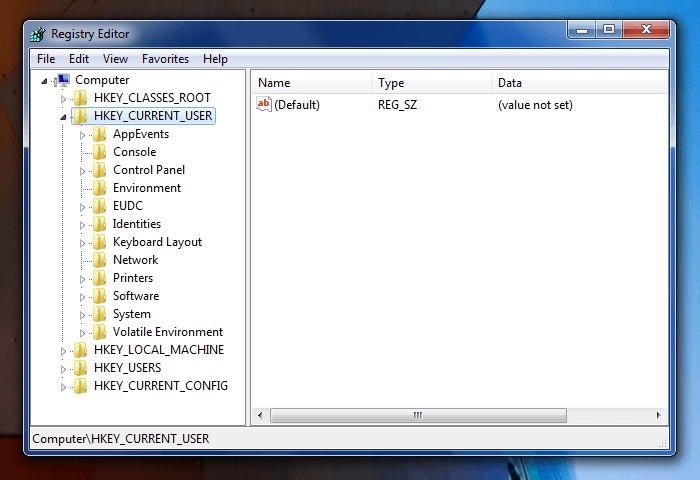This screenshot has height=480, width=700.
Task: Collapse HKEY_CURRENT_USER with its arrow
Action: coord(63,117)
